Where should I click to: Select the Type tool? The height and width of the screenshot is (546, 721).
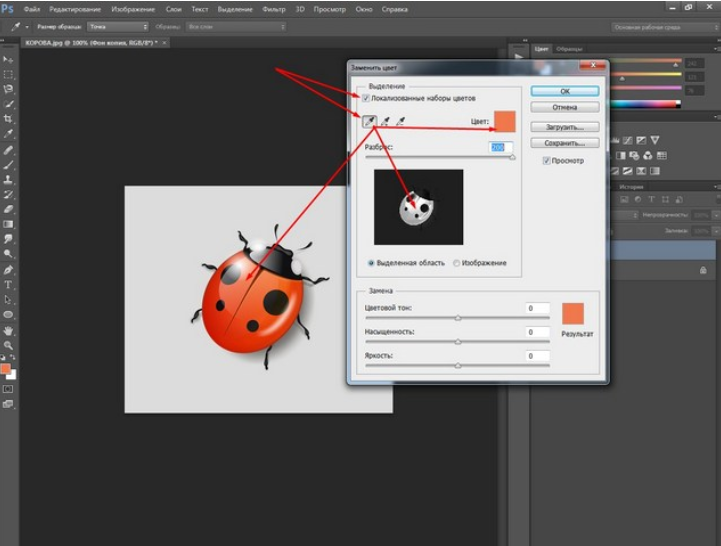coord(8,285)
